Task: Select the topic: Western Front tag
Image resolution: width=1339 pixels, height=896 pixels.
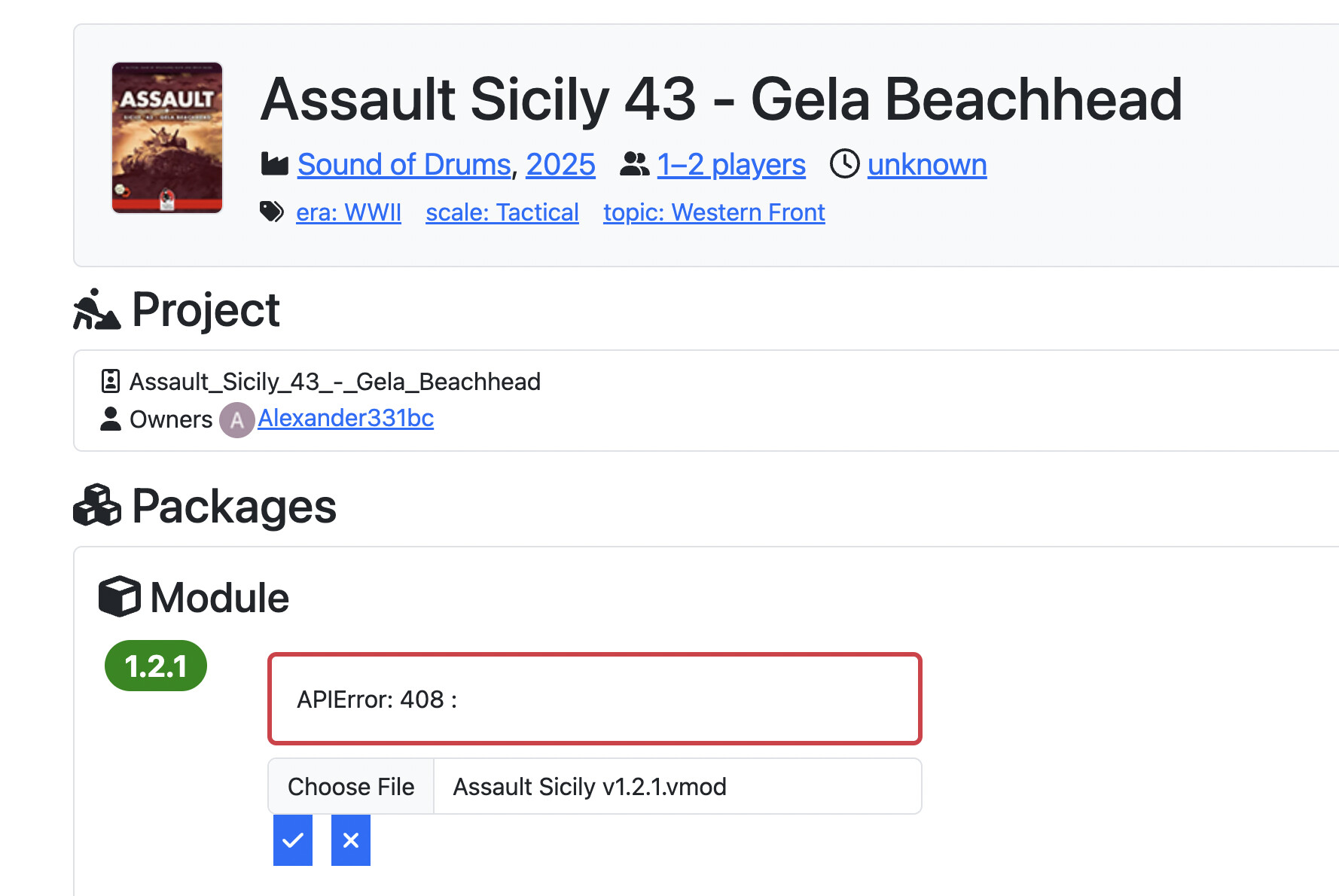Action: 714,212
